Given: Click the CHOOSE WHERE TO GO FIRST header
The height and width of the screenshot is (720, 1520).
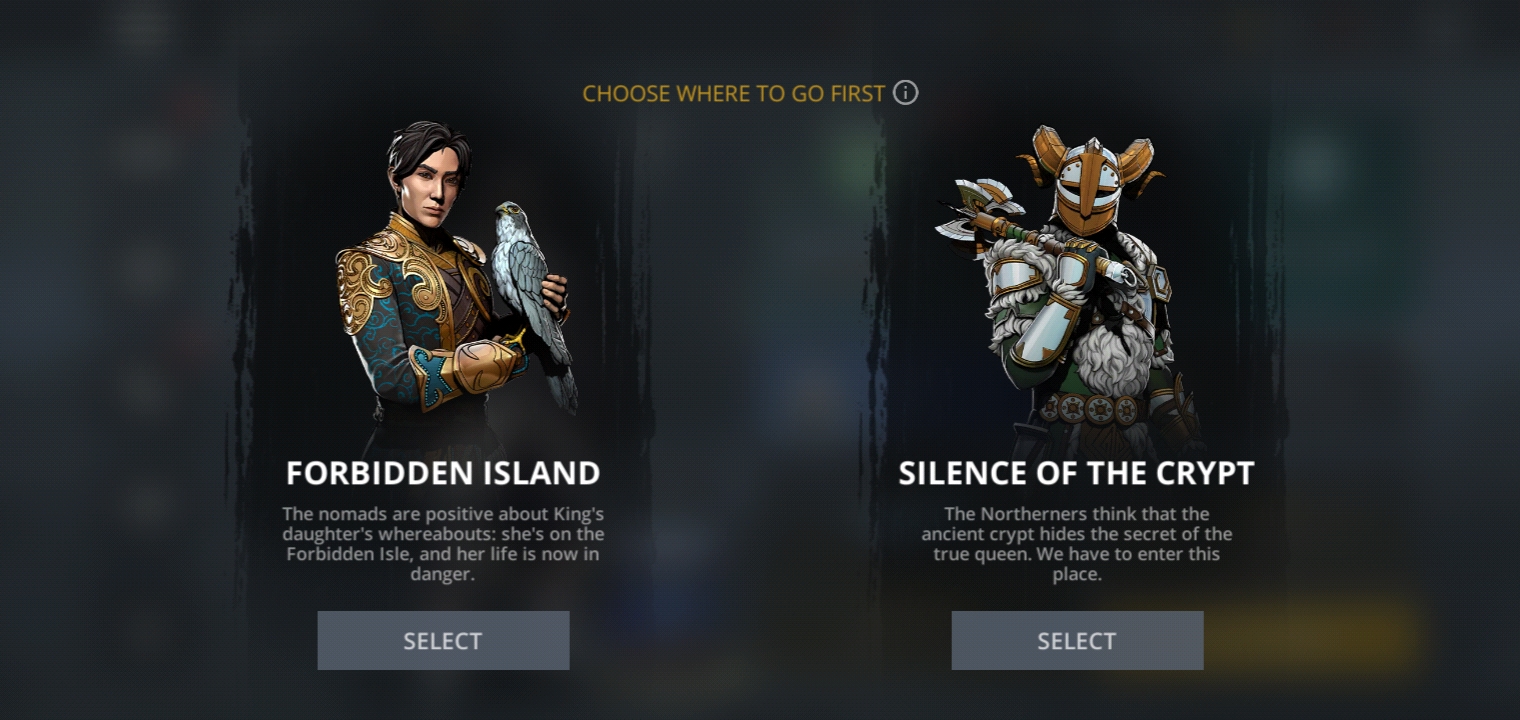Looking at the screenshot, I should 733,94.
